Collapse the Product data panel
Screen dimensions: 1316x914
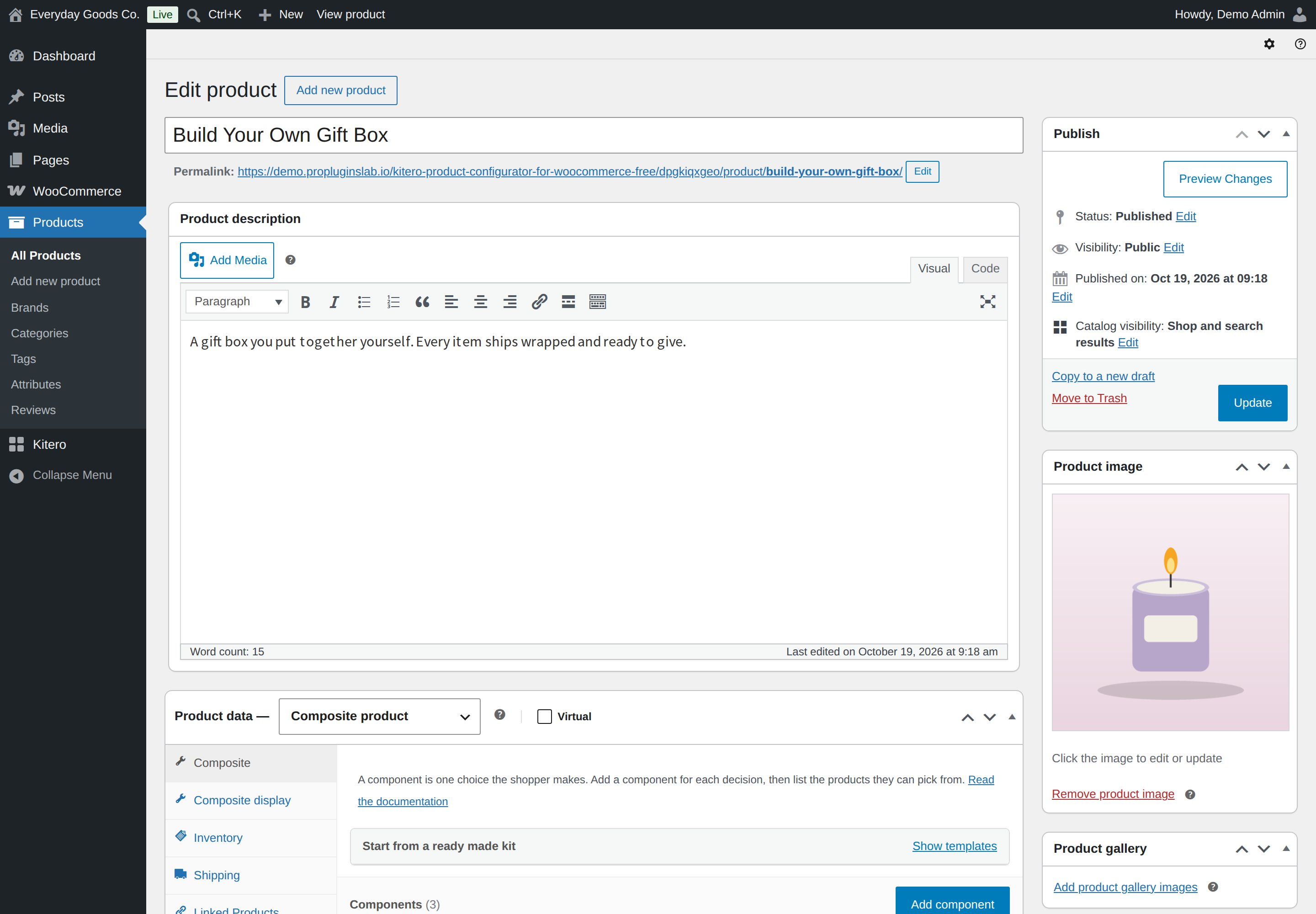tap(1011, 717)
